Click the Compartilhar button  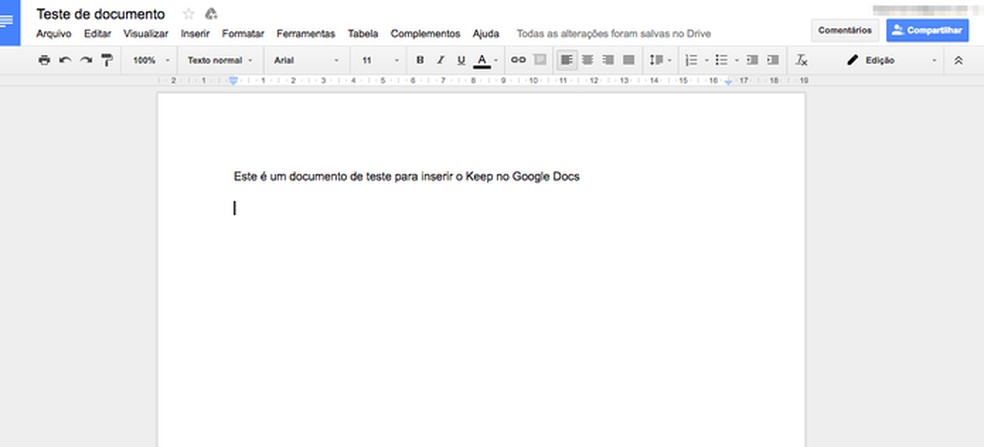point(927,30)
